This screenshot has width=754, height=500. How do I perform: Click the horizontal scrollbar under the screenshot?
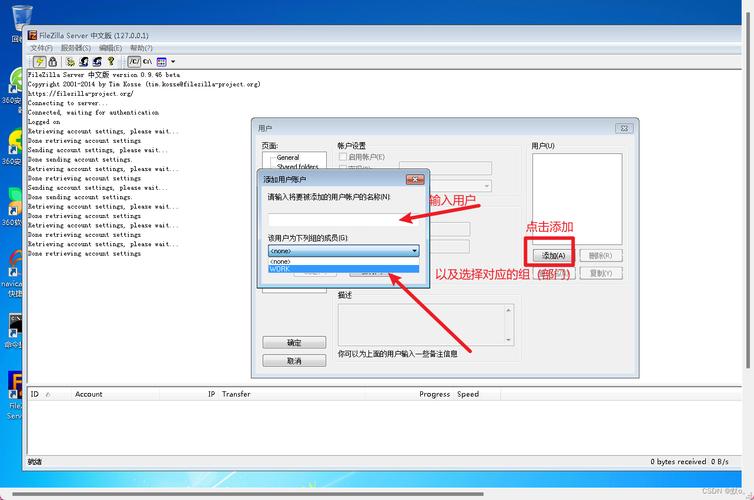[x=248, y=494]
